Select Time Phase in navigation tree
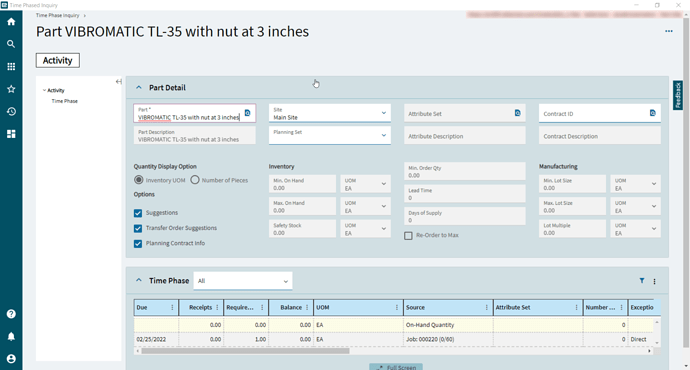 click(65, 101)
